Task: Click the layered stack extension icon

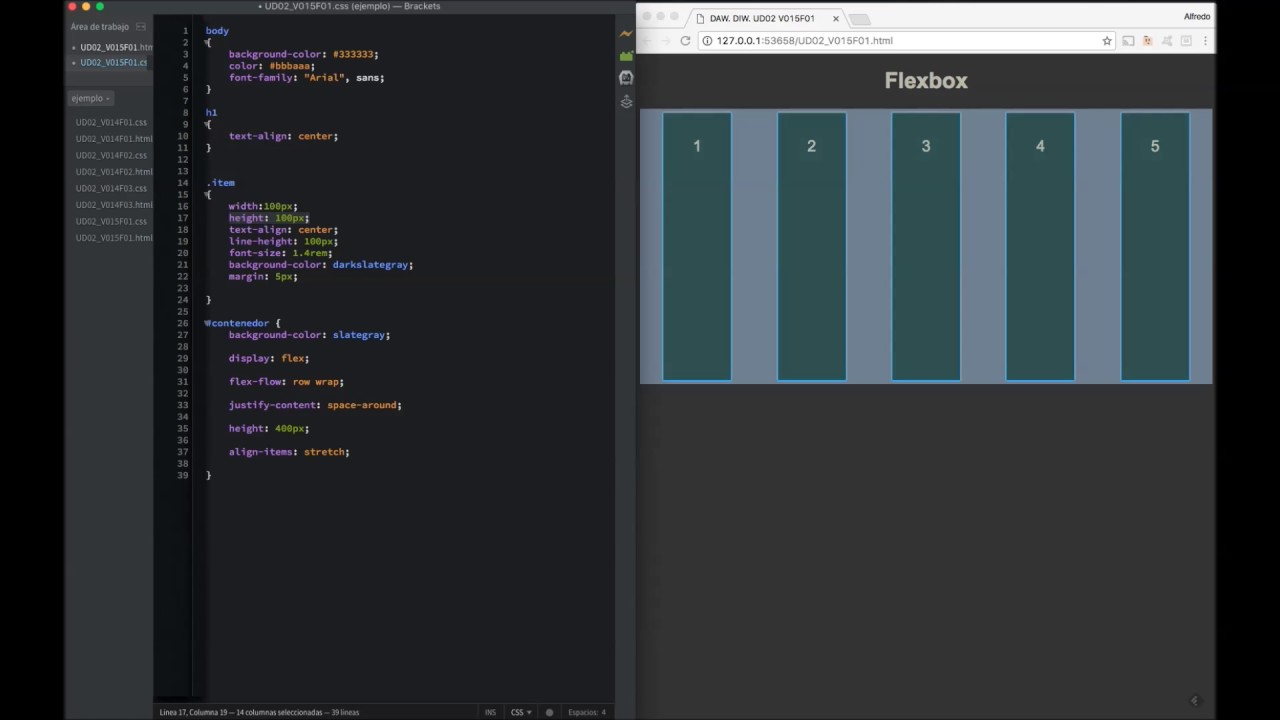Action: coord(626,101)
